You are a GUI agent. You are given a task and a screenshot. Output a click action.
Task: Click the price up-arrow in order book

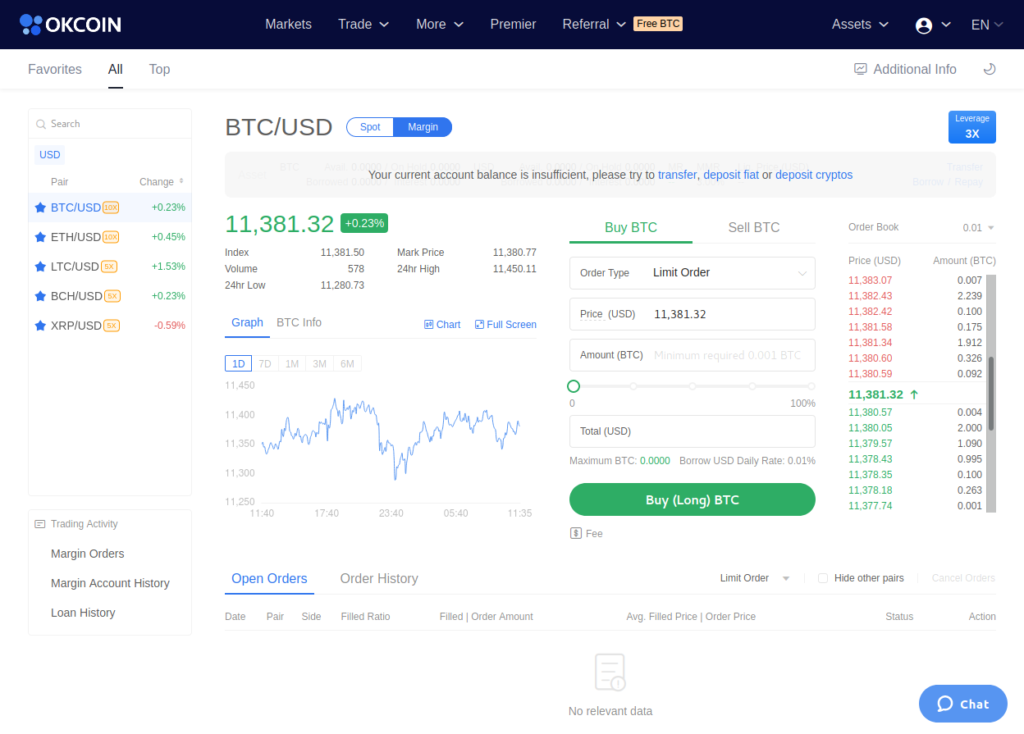click(914, 394)
